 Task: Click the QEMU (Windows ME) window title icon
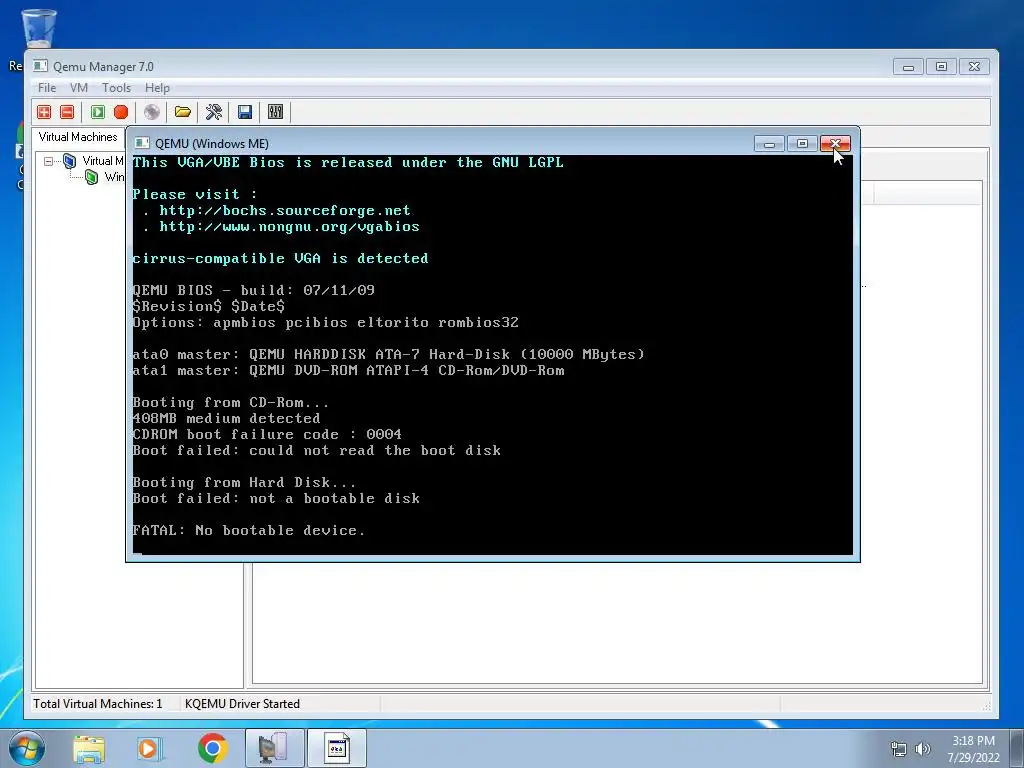[x=142, y=143]
